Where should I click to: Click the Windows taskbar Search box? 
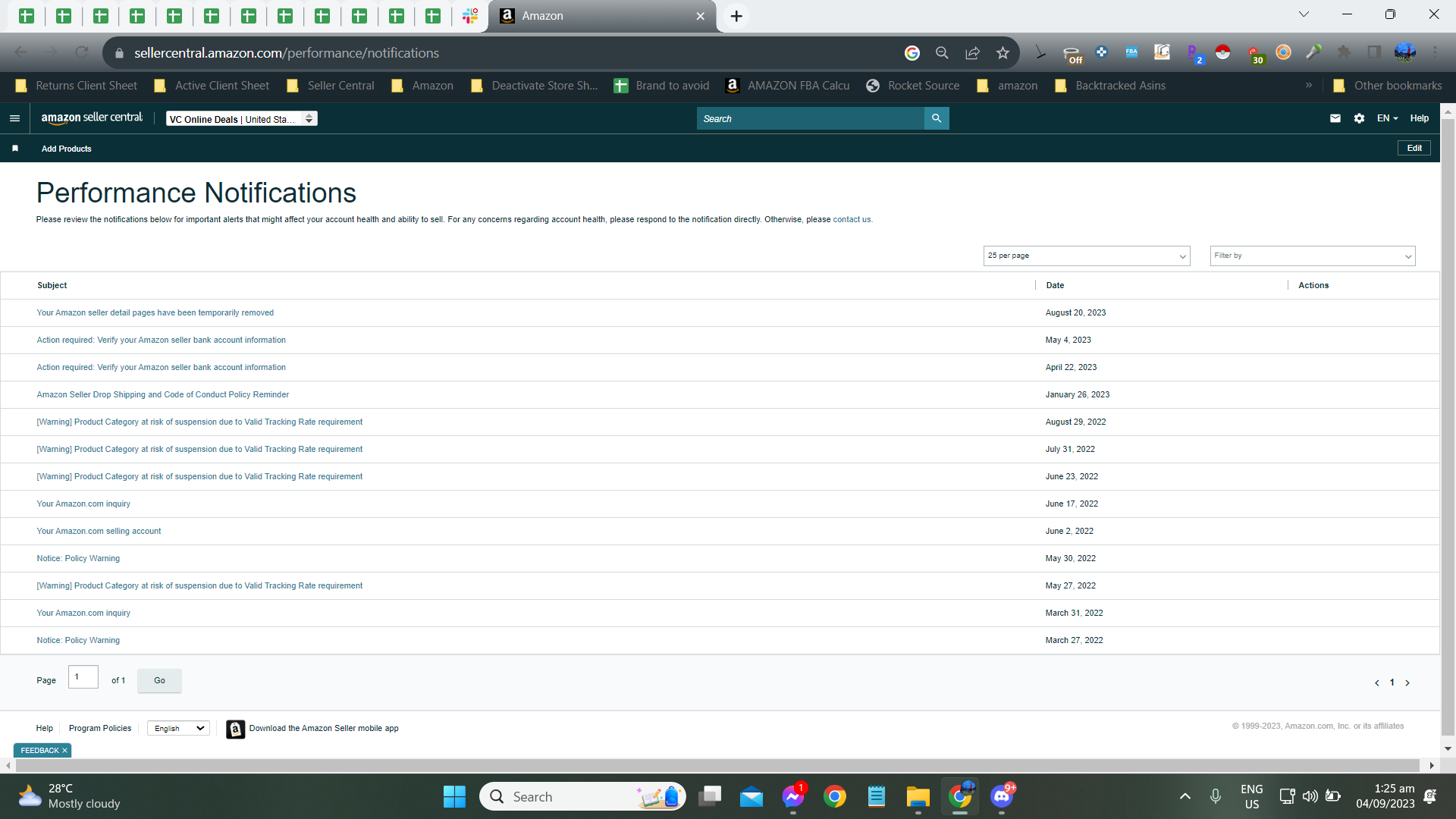point(582,797)
